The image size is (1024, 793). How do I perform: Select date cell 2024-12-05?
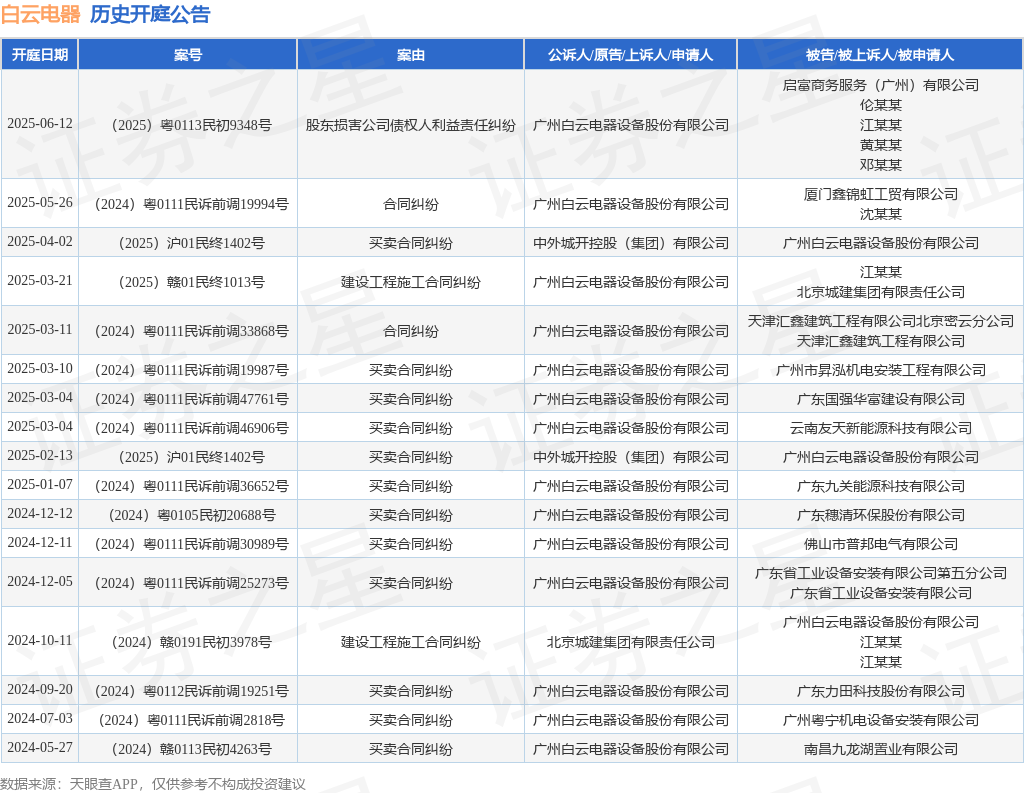pos(40,581)
